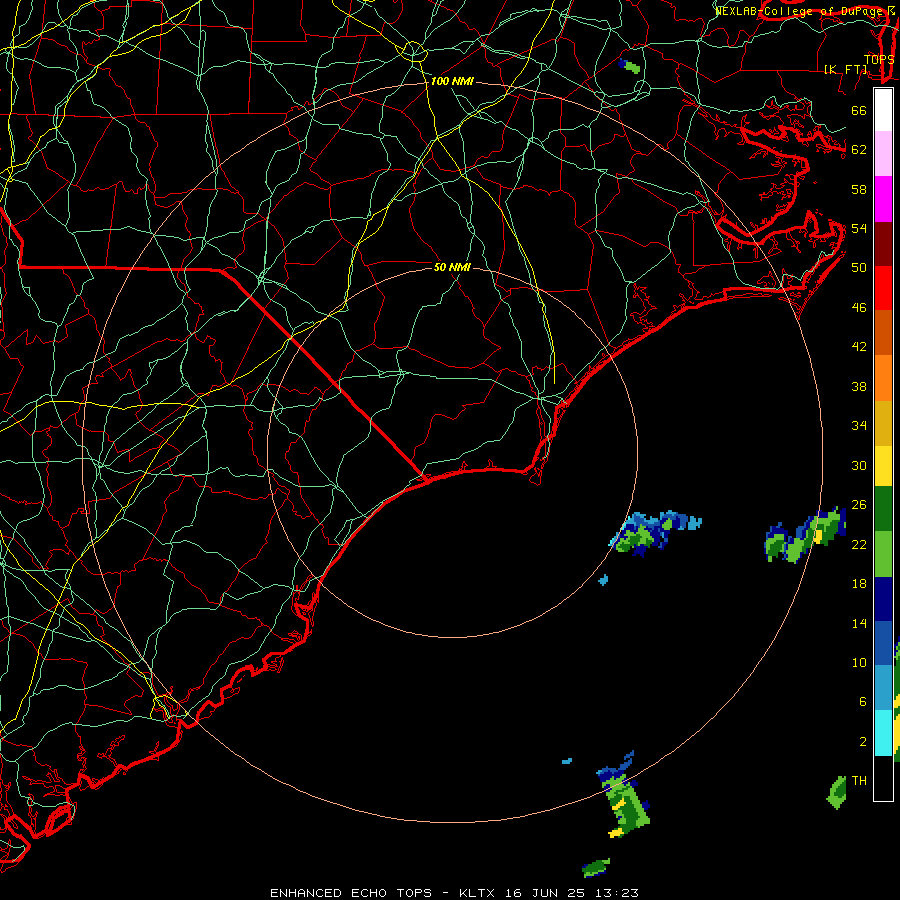
Task: Click the legend value "10"
Action: (x=859, y=662)
